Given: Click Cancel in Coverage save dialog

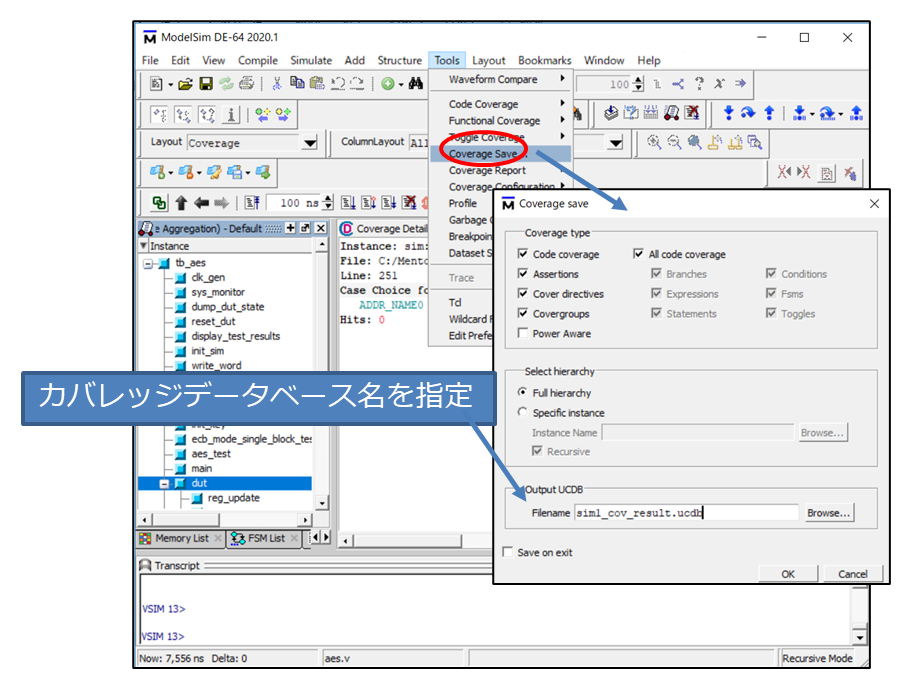Looking at the screenshot, I should (x=852, y=574).
